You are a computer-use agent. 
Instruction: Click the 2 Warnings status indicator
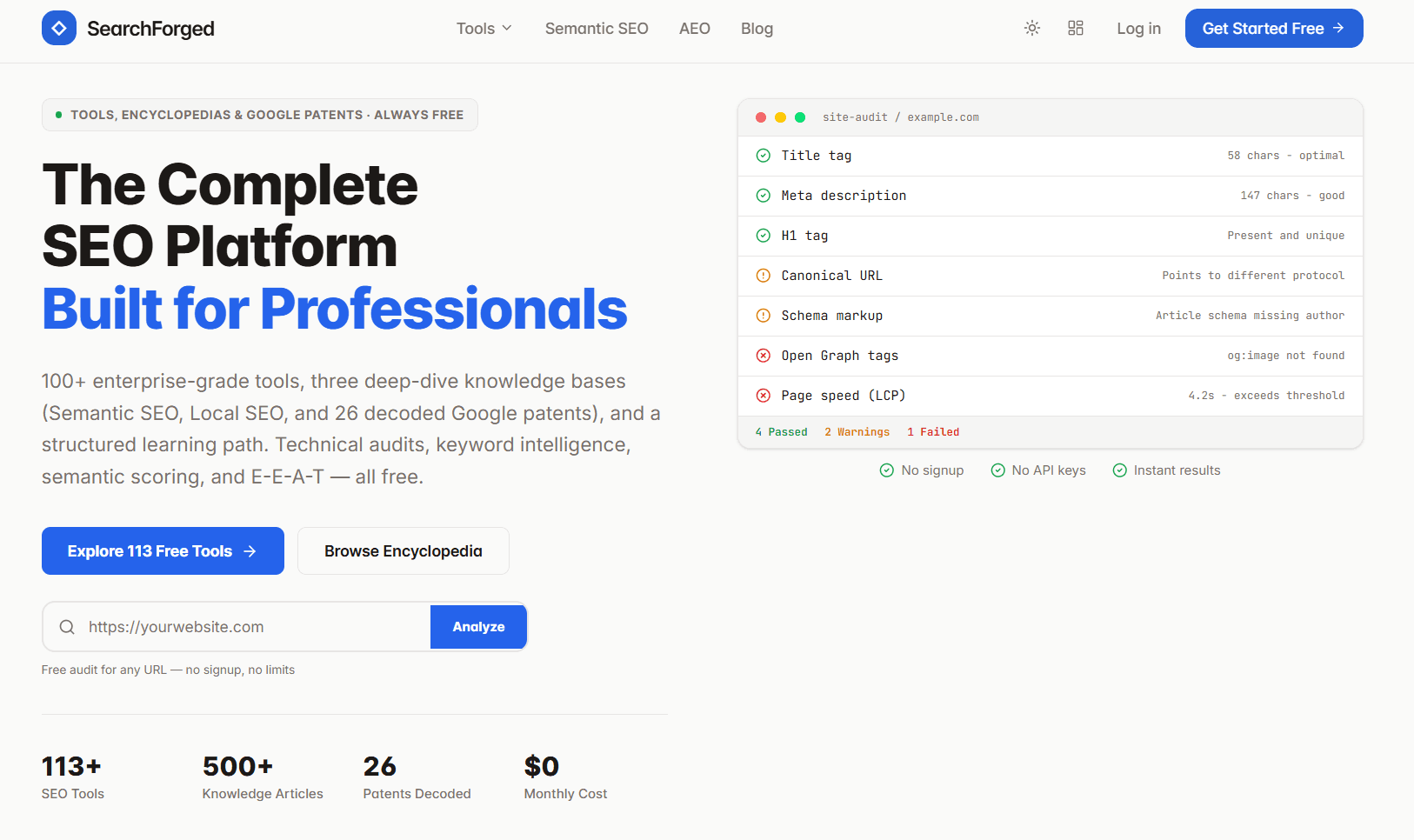coord(857,431)
